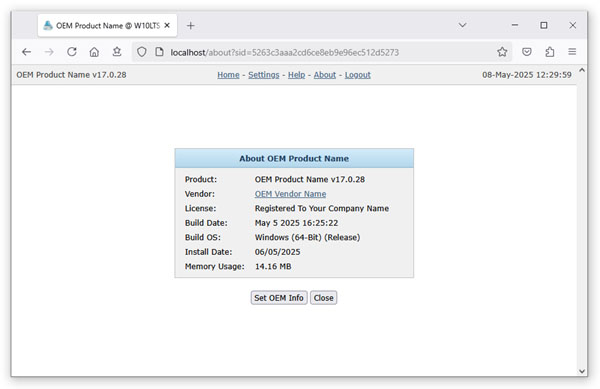Open the Pocket save icon

(527, 52)
